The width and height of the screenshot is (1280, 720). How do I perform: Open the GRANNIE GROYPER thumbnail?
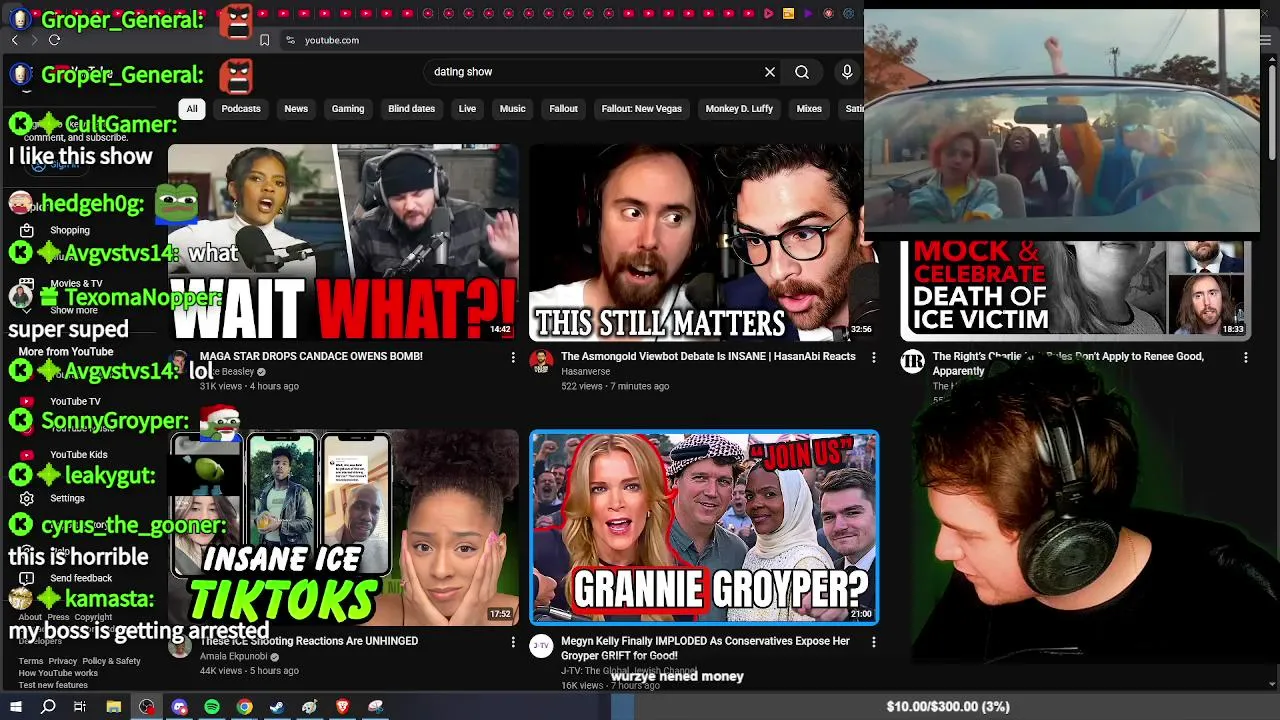(704, 528)
